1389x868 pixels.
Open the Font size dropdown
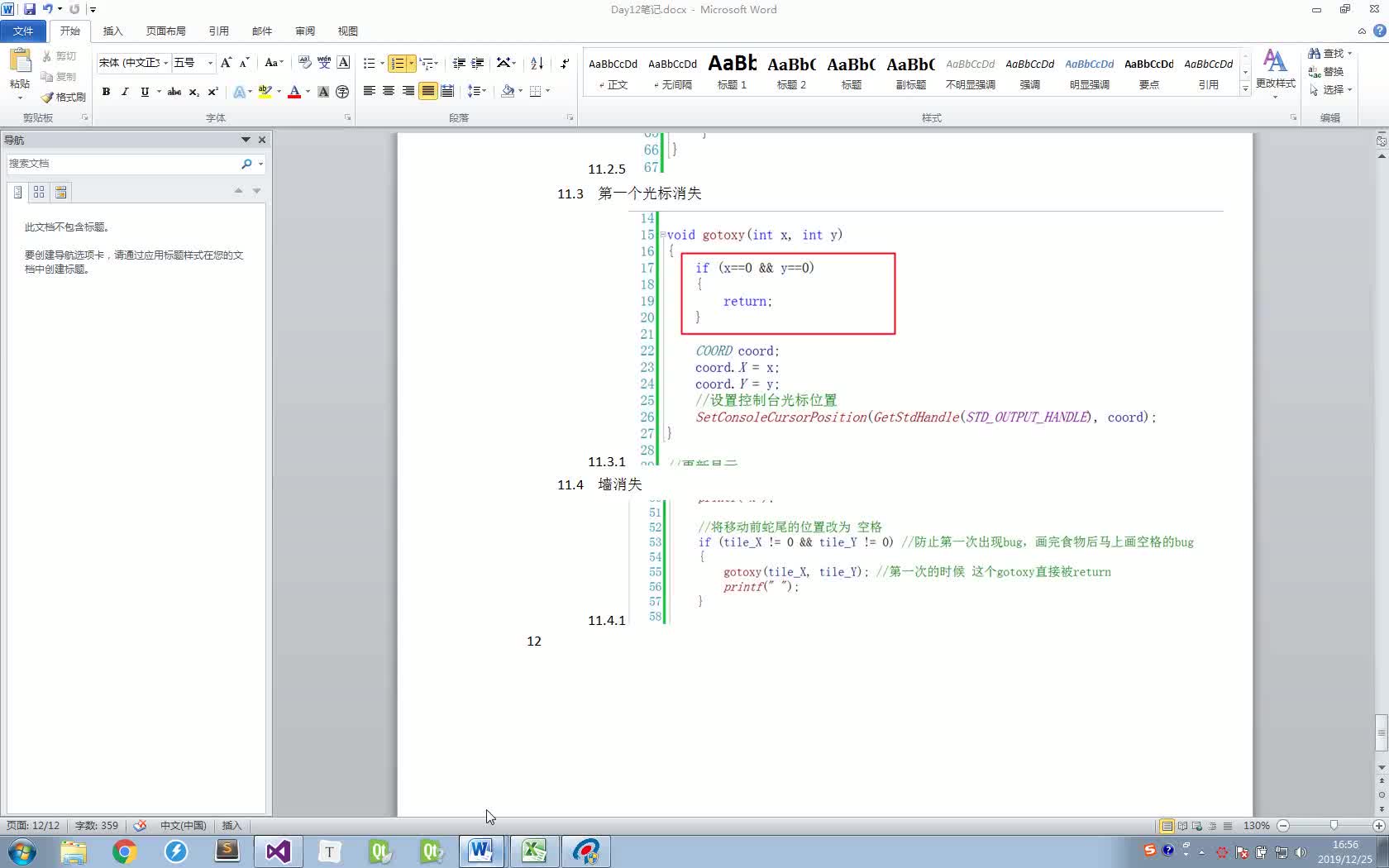(210, 63)
